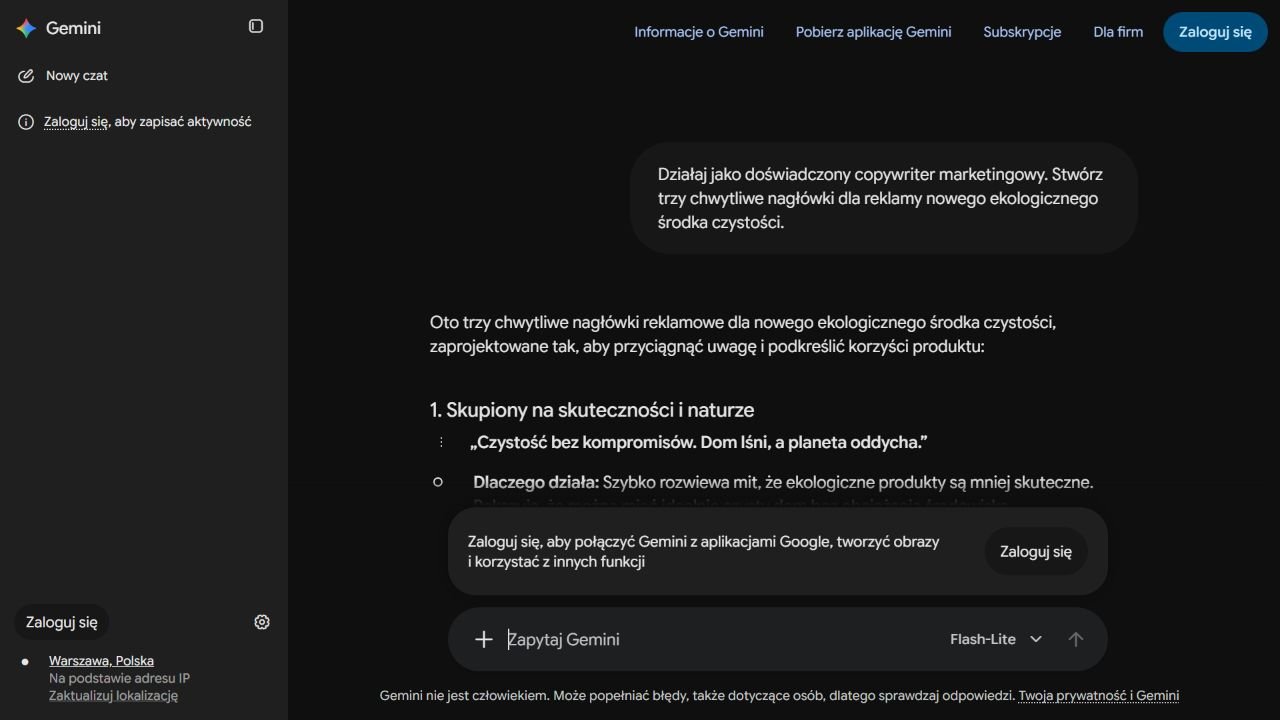Focus the Zapytaj Gemini input field

click(x=720, y=639)
